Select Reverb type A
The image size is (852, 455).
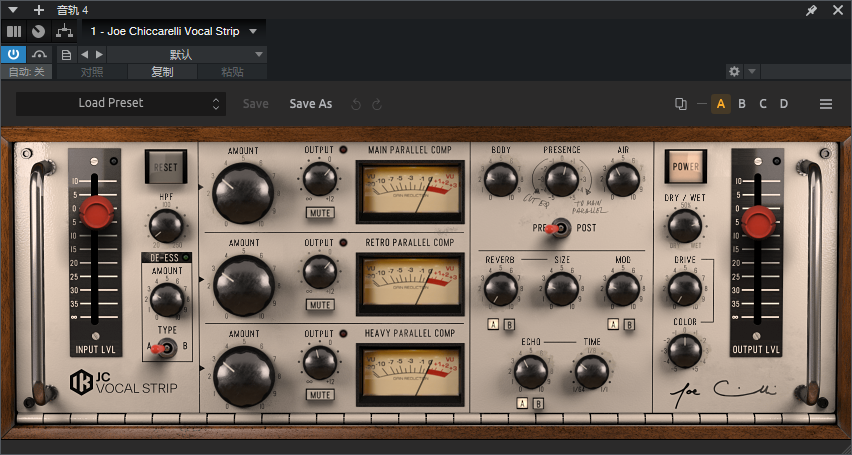tap(493, 325)
